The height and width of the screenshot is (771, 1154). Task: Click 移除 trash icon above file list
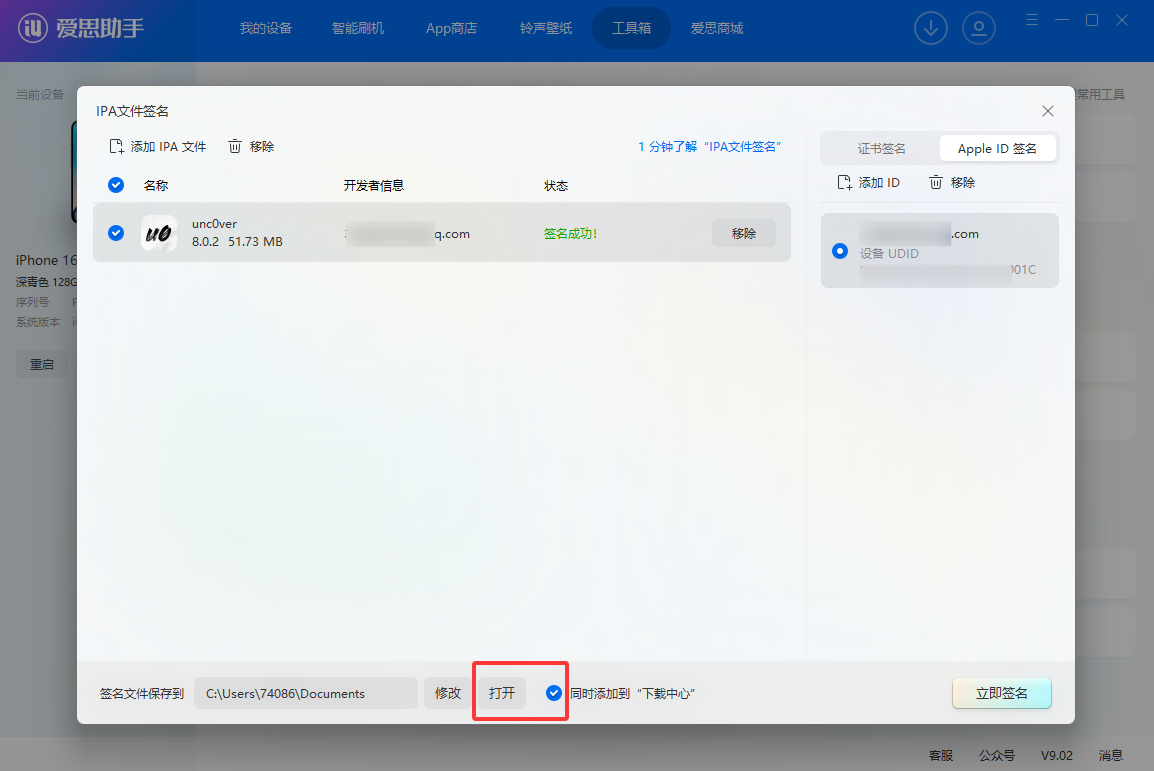[251, 147]
